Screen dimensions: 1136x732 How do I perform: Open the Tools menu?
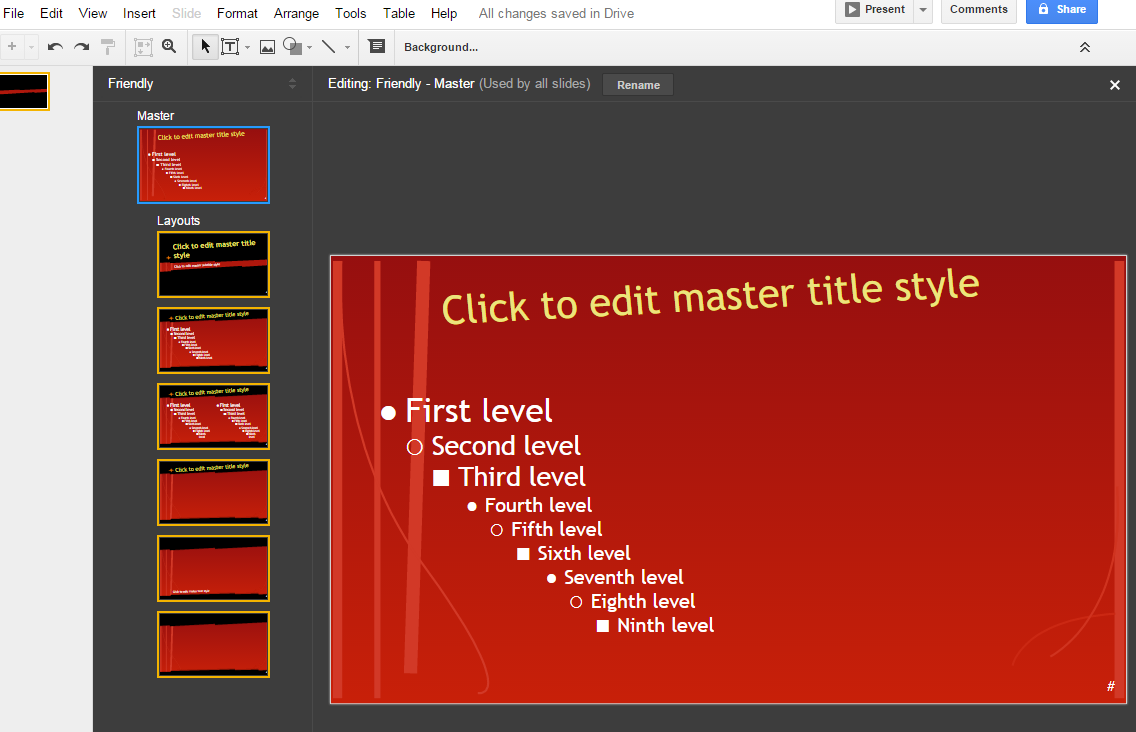pos(351,13)
